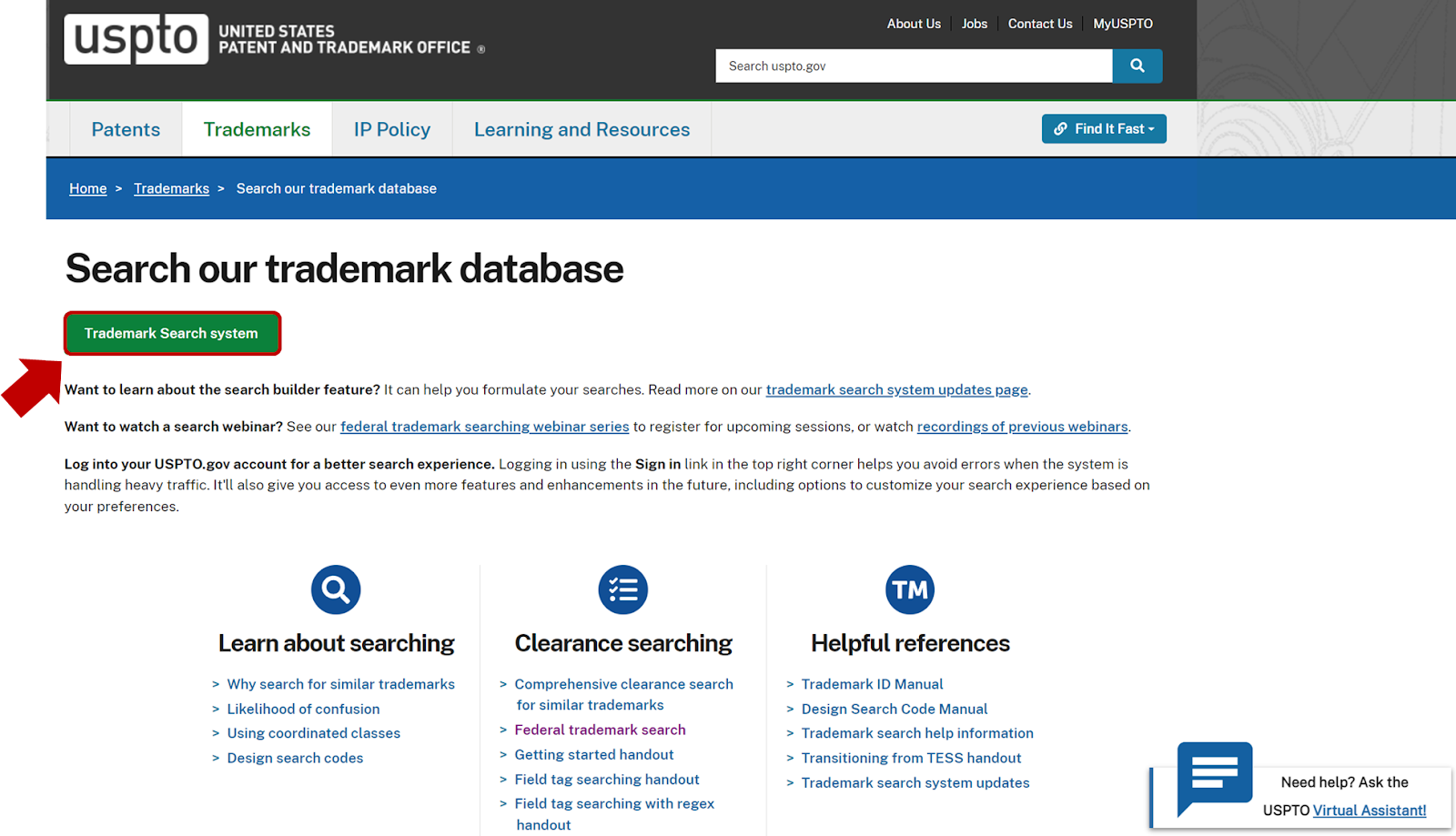The image size is (1456, 836).
Task: Open the Federal trademark search link
Action: click(600, 730)
